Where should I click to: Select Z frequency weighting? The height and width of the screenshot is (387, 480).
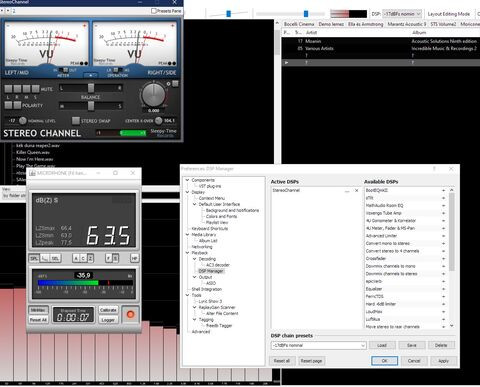pyautogui.click(x=90, y=258)
